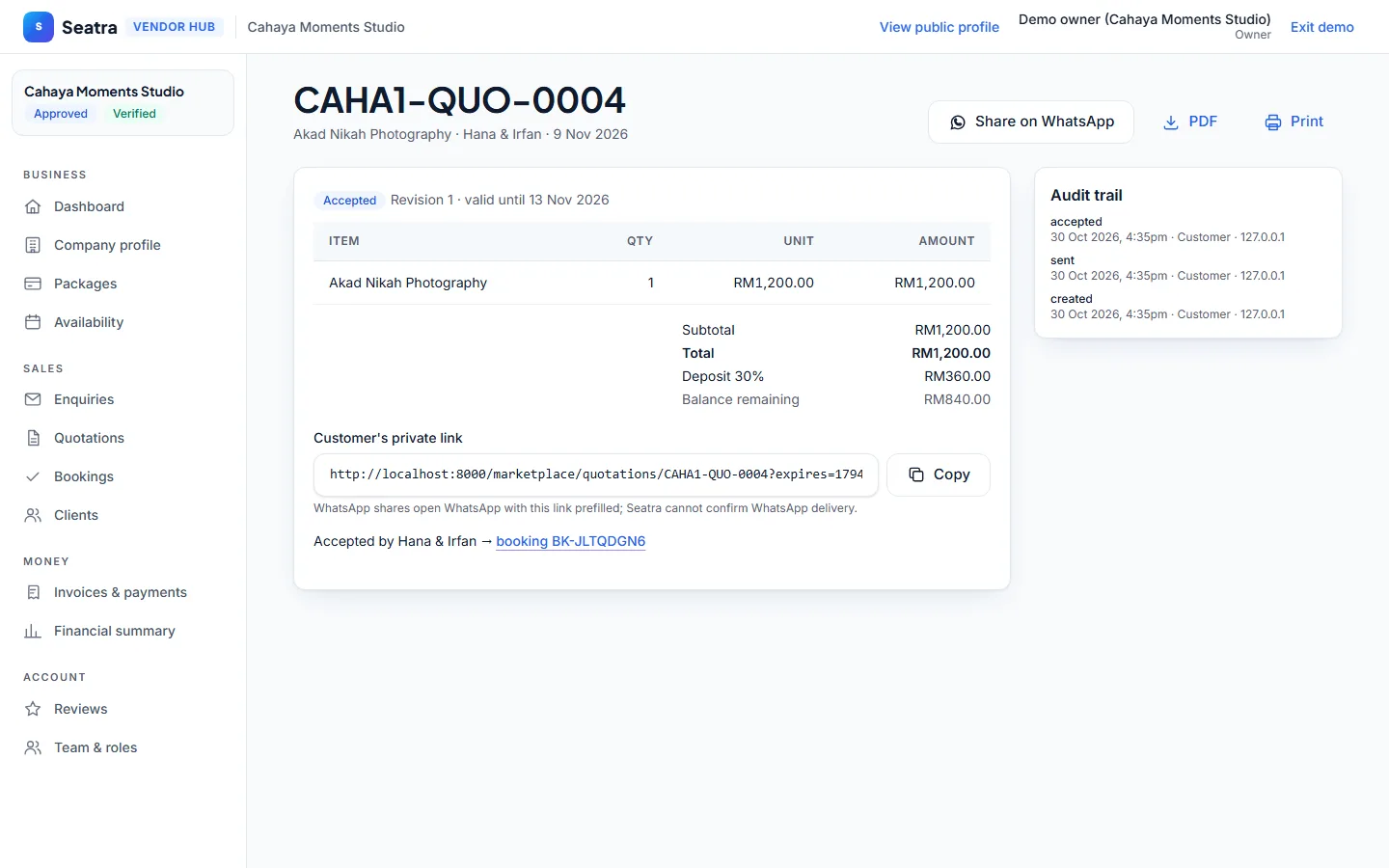Click the Seatra logo icon
The height and width of the screenshot is (868, 1389).
(39, 27)
